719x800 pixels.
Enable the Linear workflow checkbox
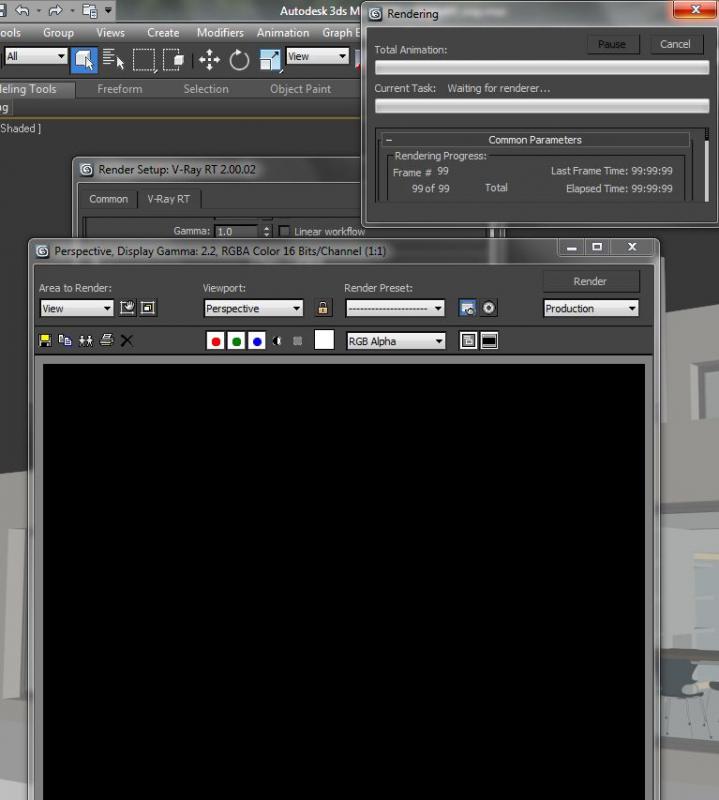tap(284, 231)
